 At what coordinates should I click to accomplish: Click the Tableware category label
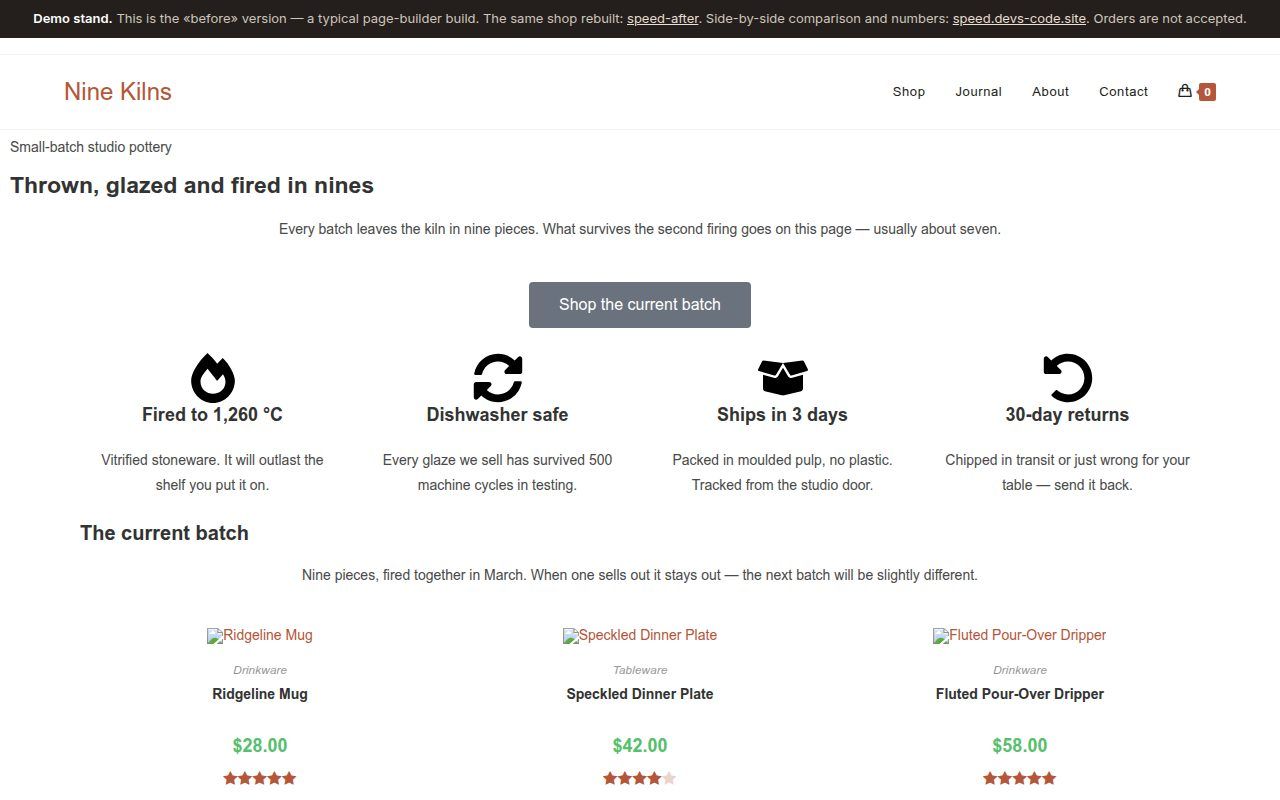tap(640, 670)
